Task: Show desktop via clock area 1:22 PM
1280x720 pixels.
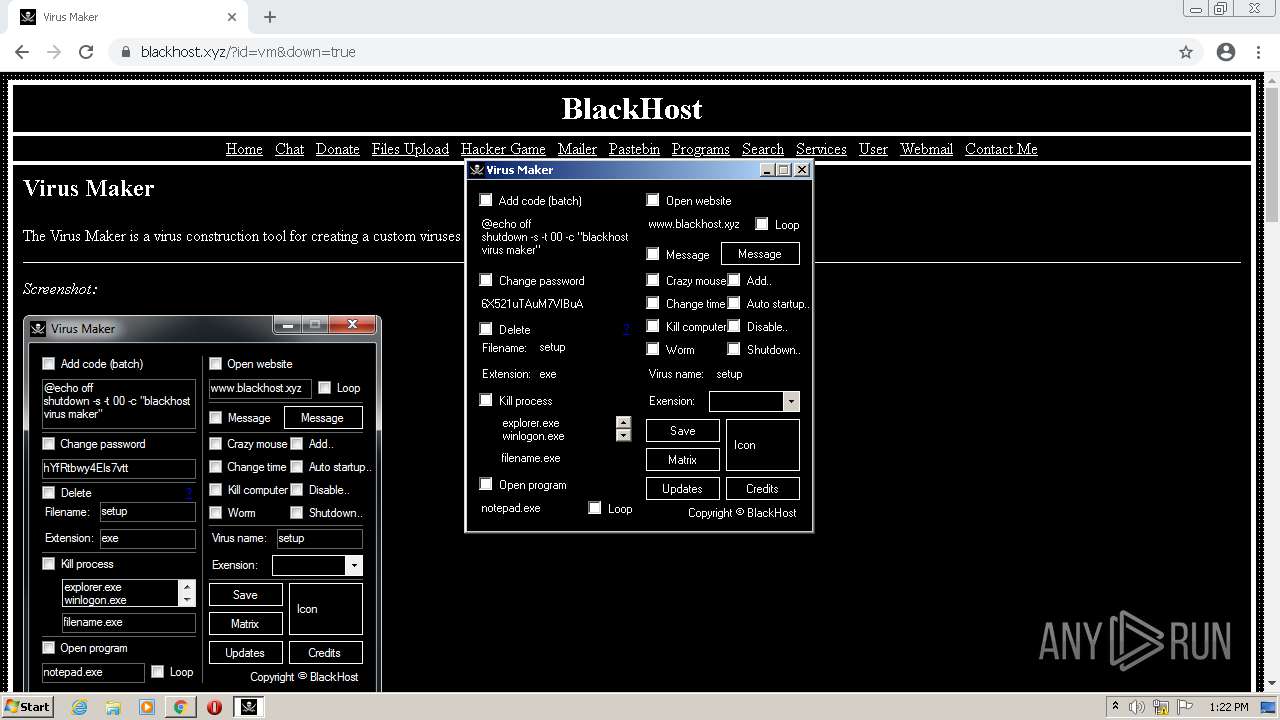Action: (1228, 707)
